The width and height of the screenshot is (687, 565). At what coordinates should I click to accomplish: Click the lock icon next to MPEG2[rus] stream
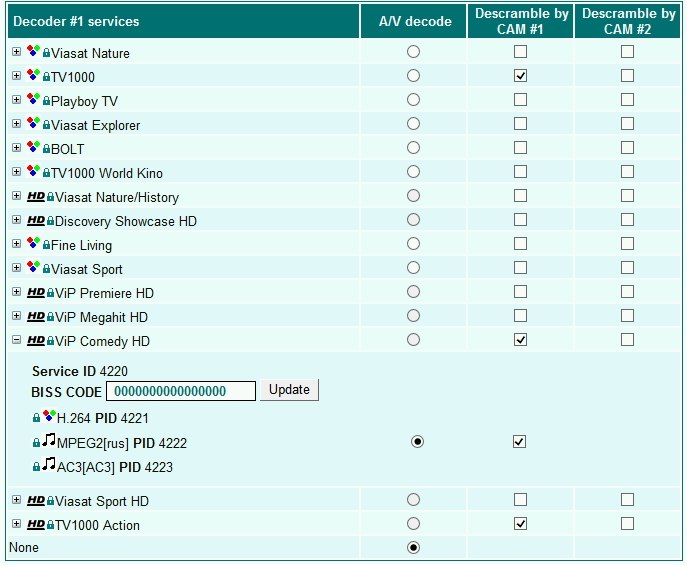(x=36, y=443)
